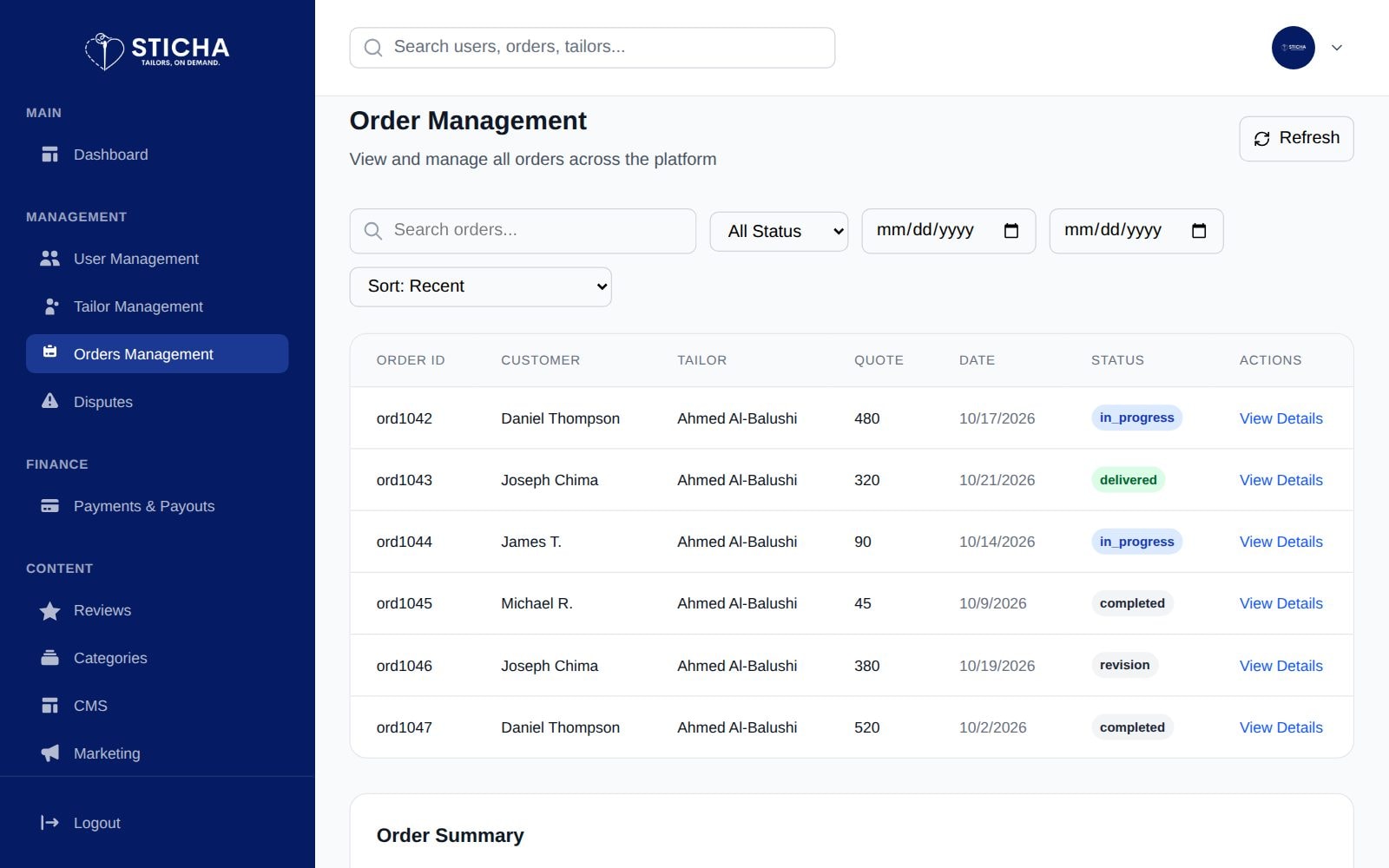
Task: View Details for order ord1047
Action: coord(1280,727)
